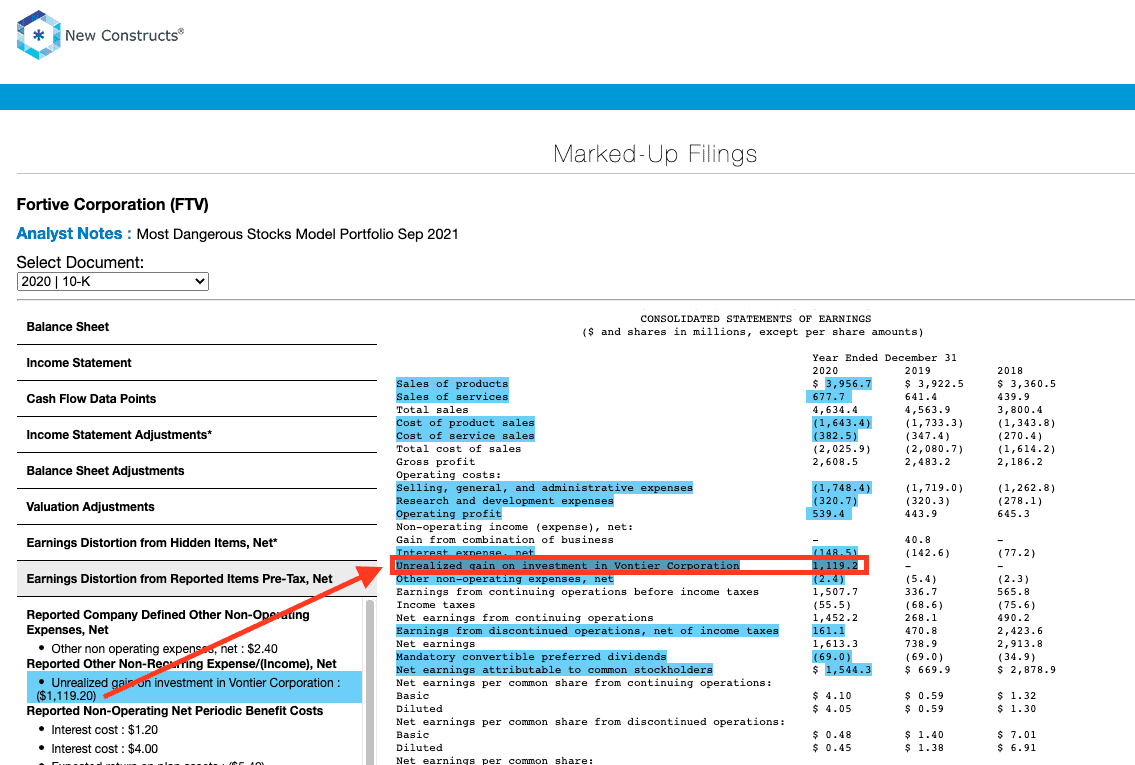
Task: Click the 2019 column header
Action: pos(917,371)
